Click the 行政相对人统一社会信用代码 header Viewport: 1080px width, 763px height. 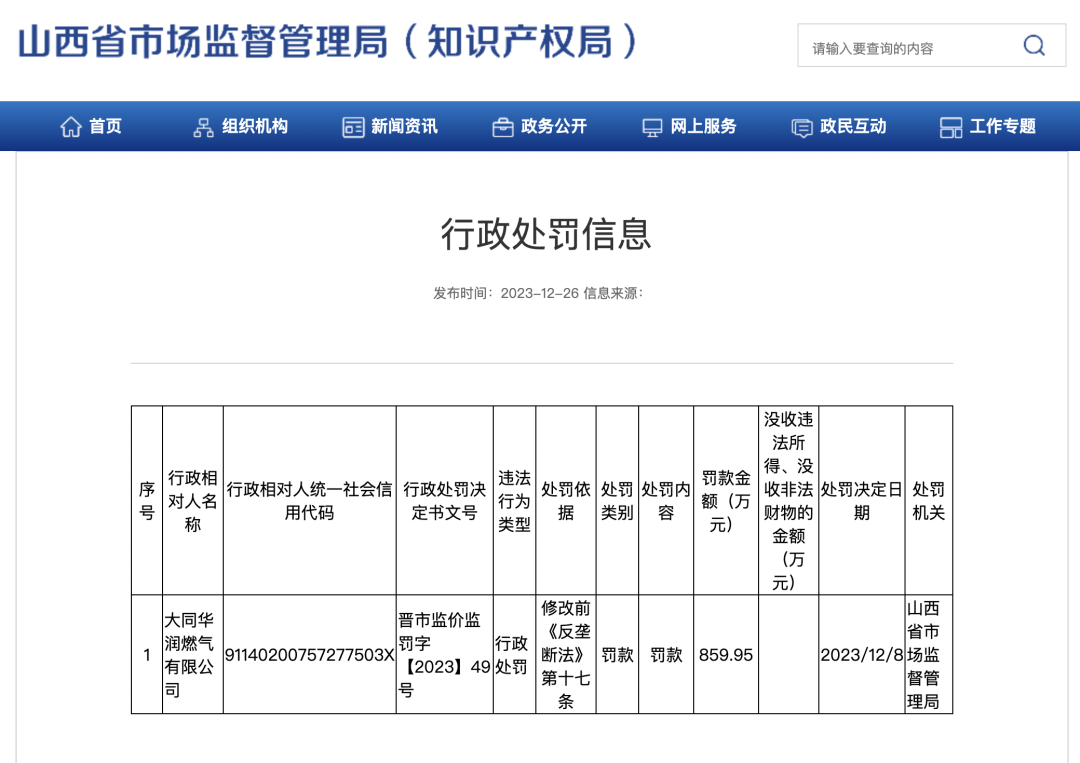[x=309, y=501]
